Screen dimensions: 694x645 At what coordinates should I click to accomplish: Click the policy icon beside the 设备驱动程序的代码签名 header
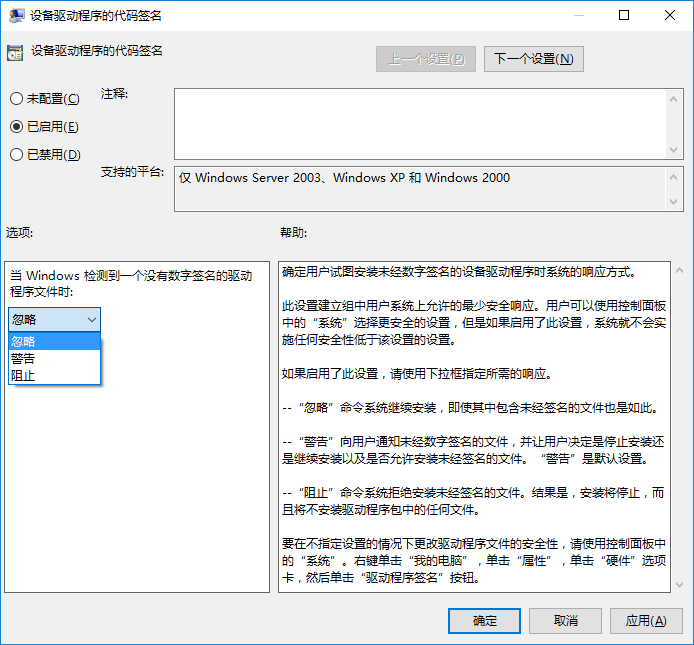(14, 52)
